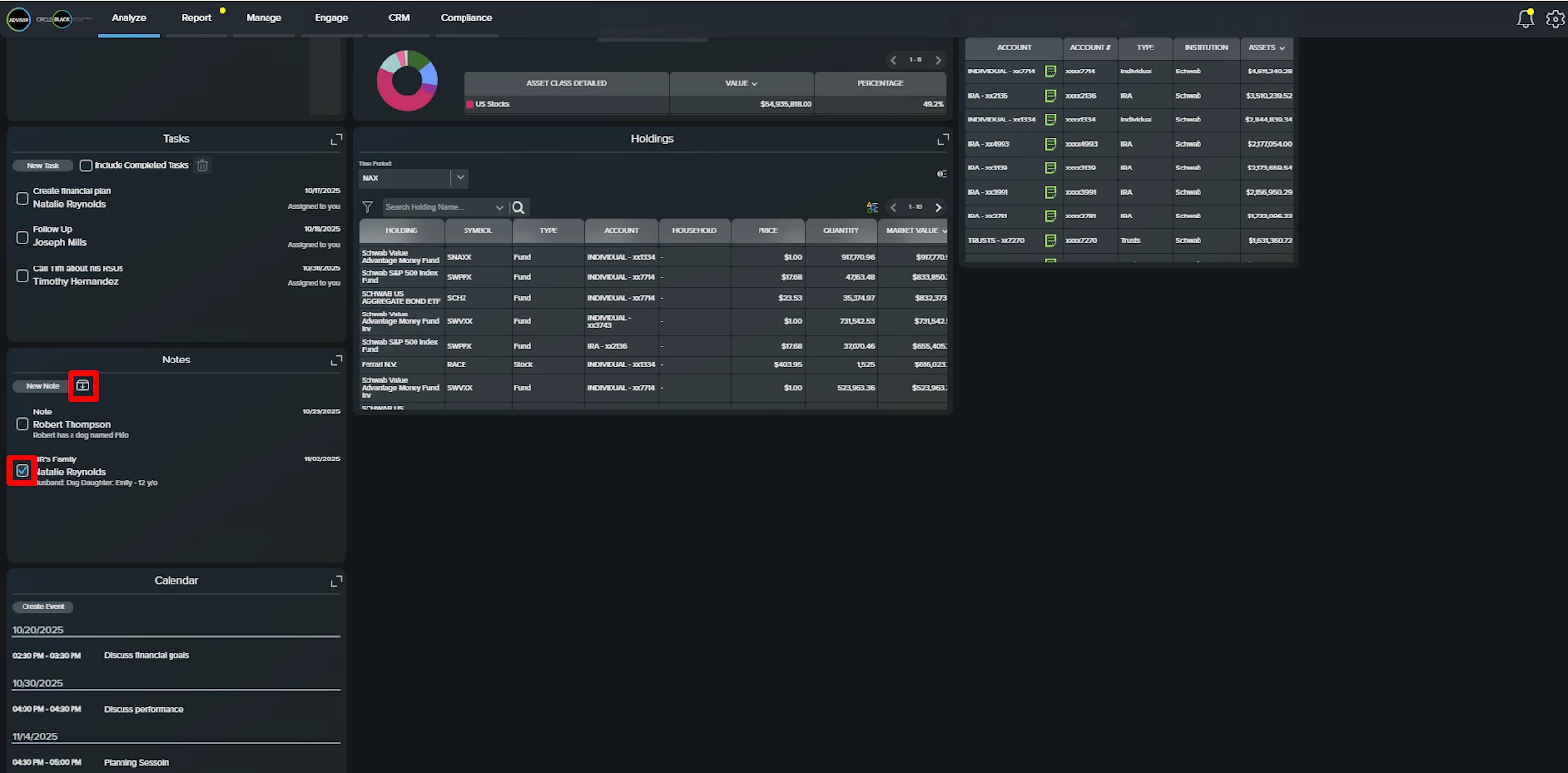
Task: Click the Holdings search magnifier icon
Action: tap(518, 207)
